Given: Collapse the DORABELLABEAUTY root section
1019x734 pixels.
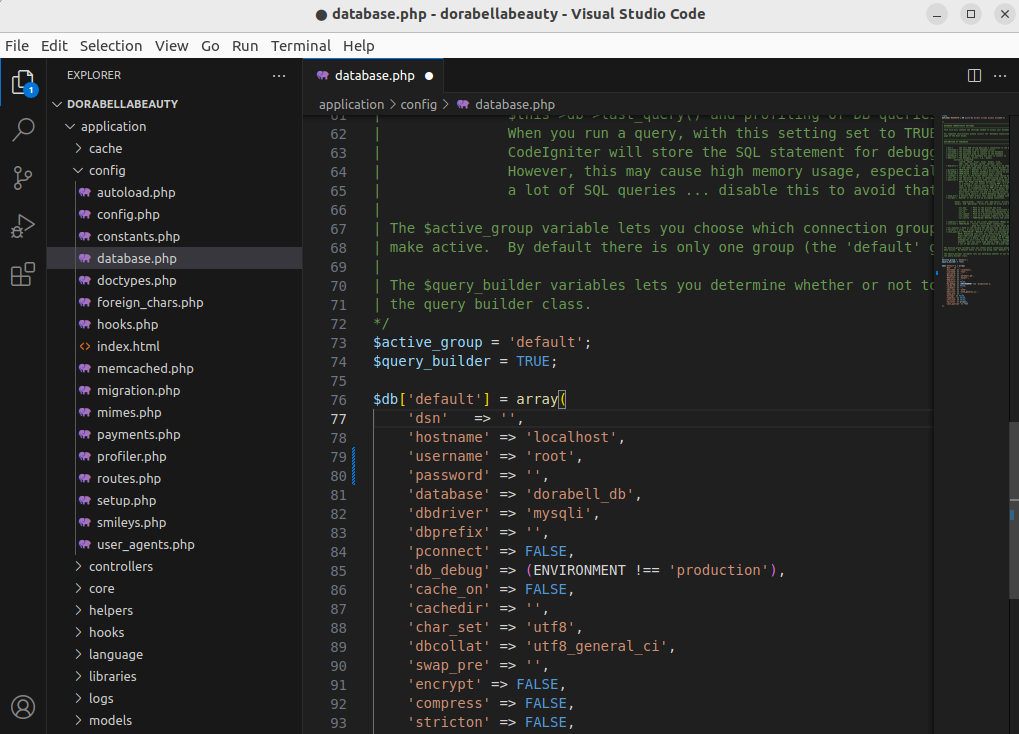Looking at the screenshot, I should tap(122, 104).
